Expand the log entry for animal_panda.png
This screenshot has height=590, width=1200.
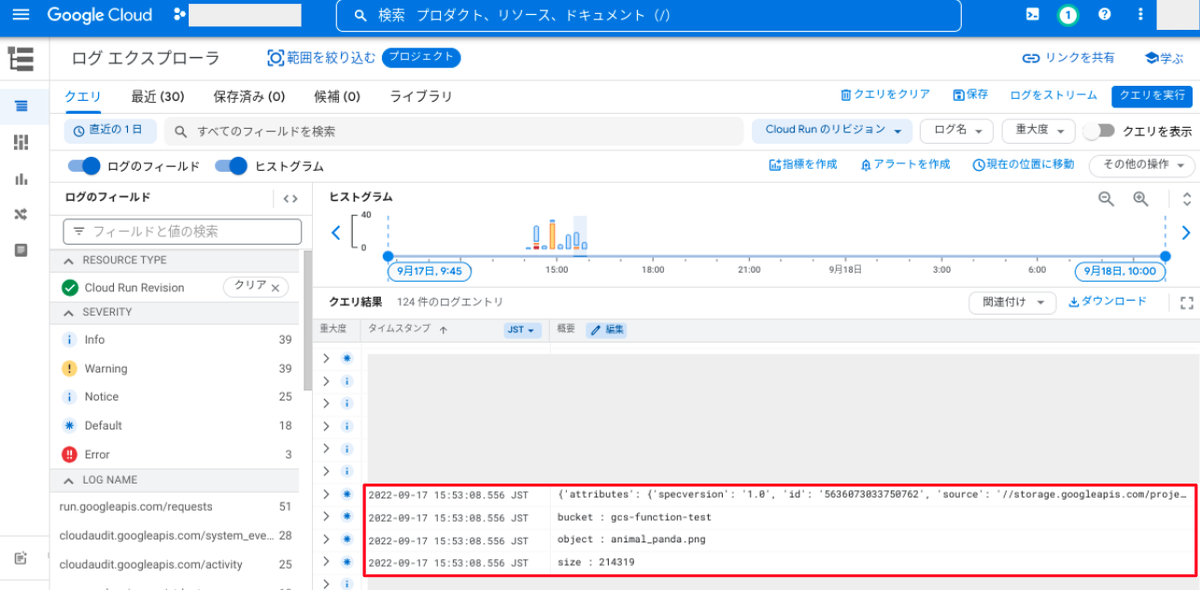326,539
